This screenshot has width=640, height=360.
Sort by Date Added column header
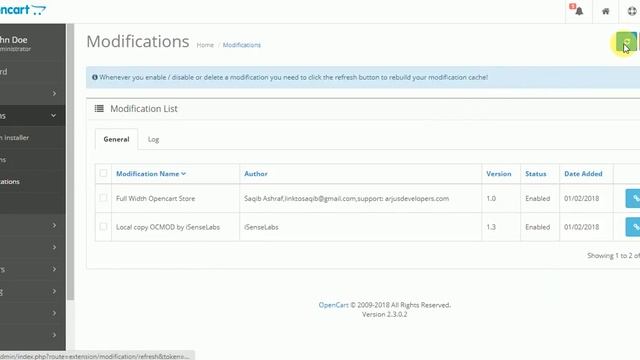pos(583,173)
